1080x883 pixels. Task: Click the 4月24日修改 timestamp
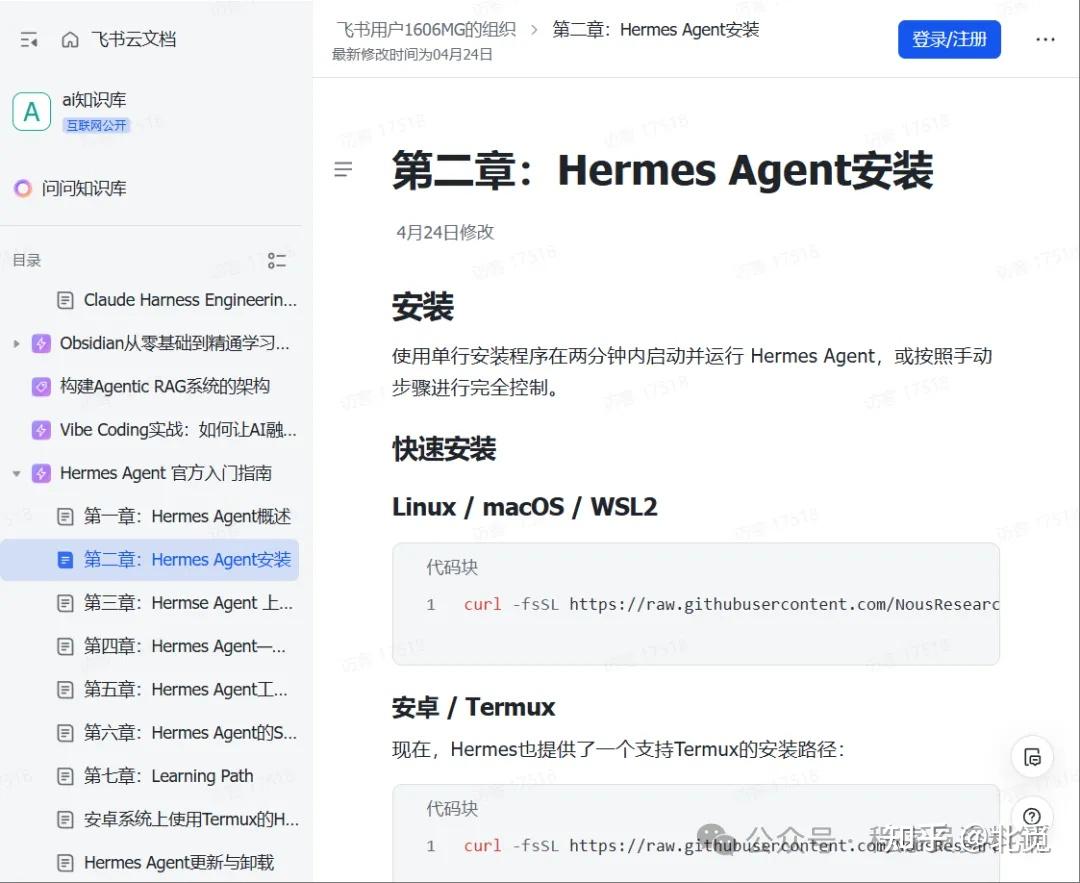coord(445,232)
